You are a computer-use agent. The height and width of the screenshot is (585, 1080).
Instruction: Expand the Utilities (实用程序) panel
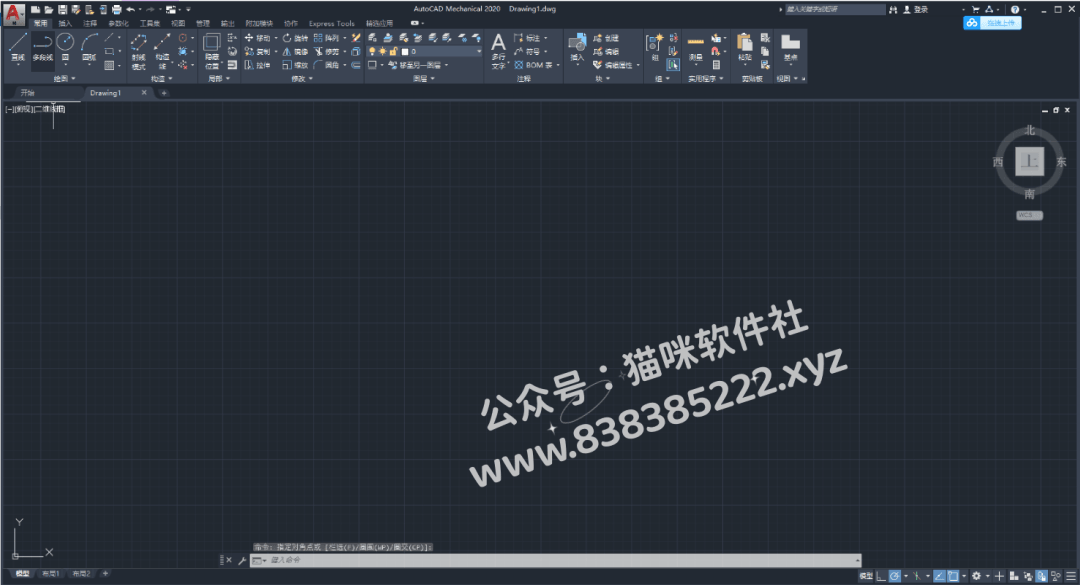coord(706,79)
